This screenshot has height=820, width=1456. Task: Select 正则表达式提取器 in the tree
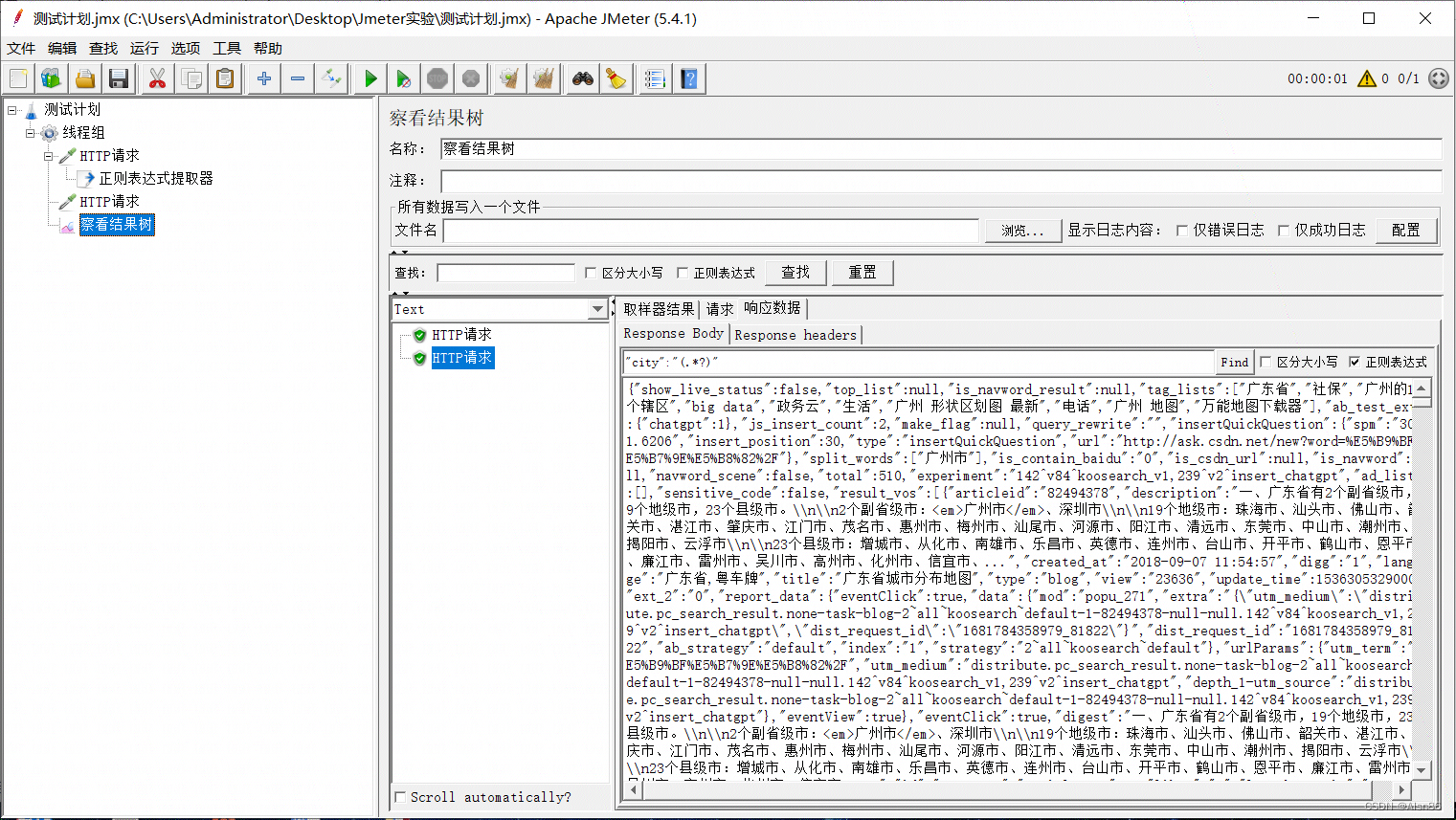click(156, 178)
